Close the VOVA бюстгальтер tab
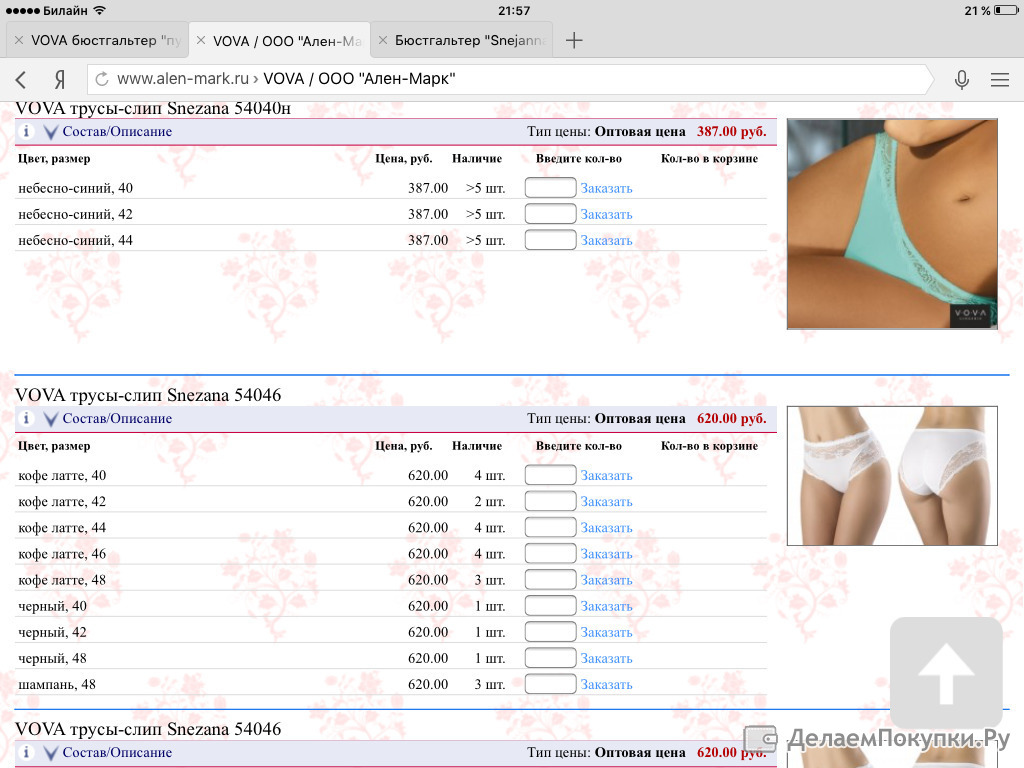This screenshot has width=1024, height=768. [19, 40]
